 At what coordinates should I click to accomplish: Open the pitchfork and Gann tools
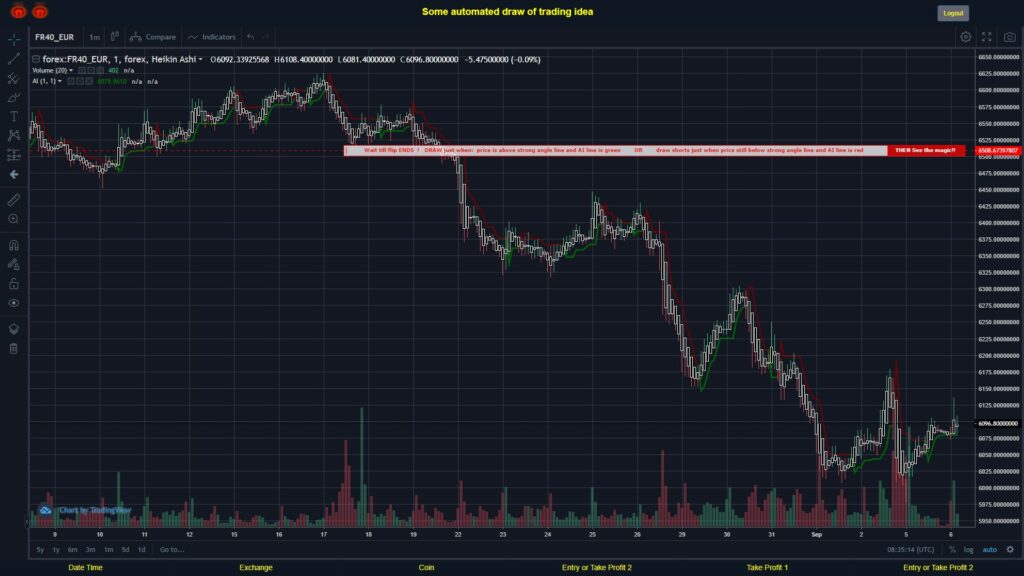(14, 78)
